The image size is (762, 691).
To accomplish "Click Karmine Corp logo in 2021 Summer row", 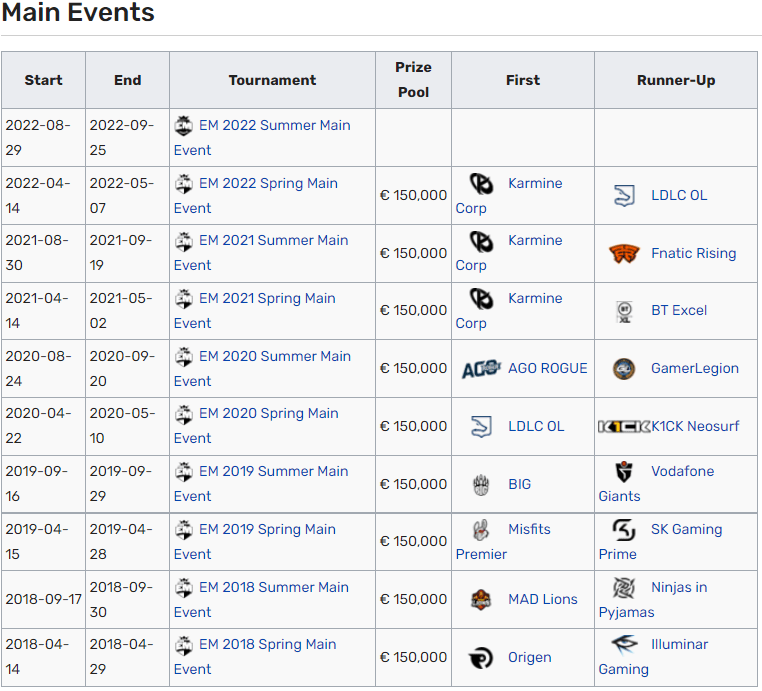I will (481, 242).
